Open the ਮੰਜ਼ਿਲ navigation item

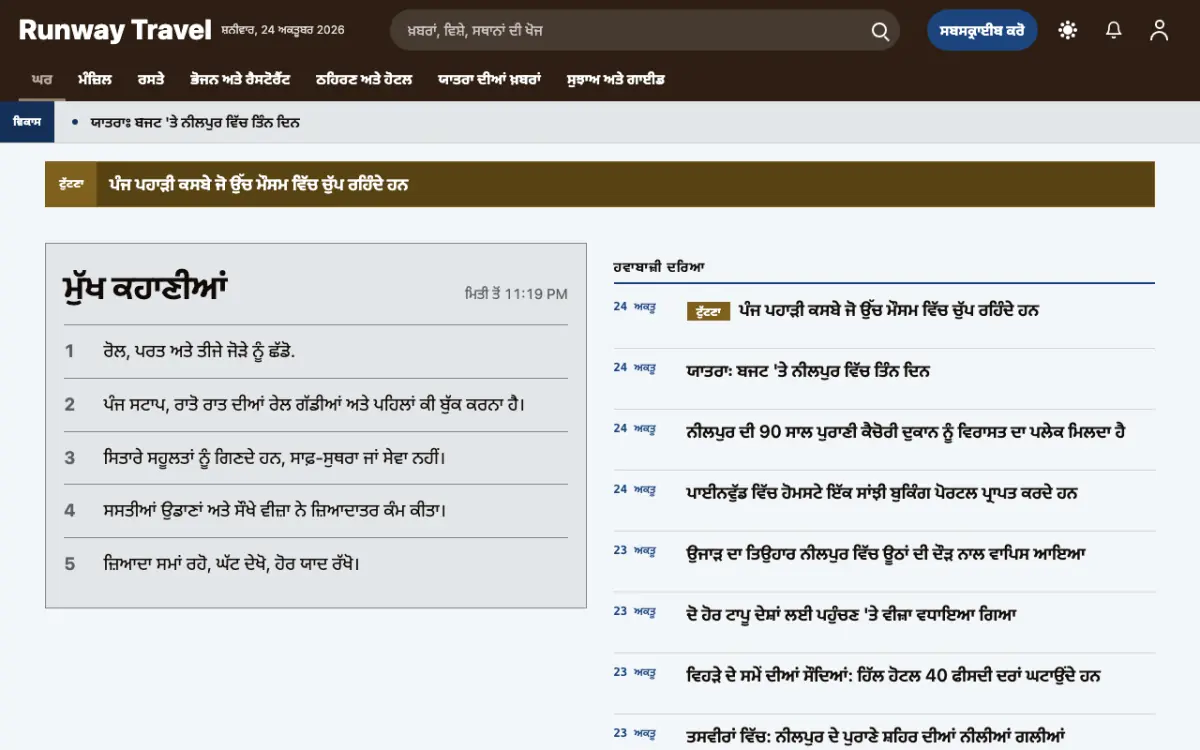click(x=95, y=79)
